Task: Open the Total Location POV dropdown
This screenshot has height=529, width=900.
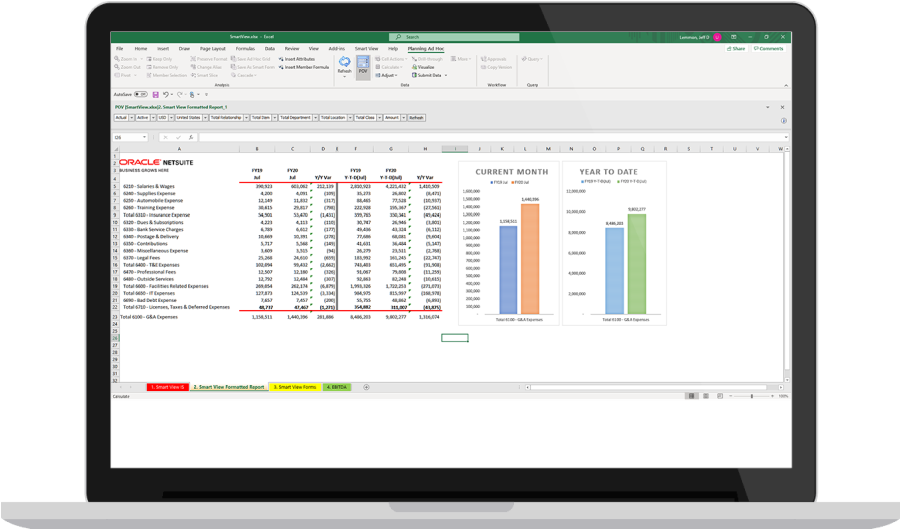Action: 350,118
